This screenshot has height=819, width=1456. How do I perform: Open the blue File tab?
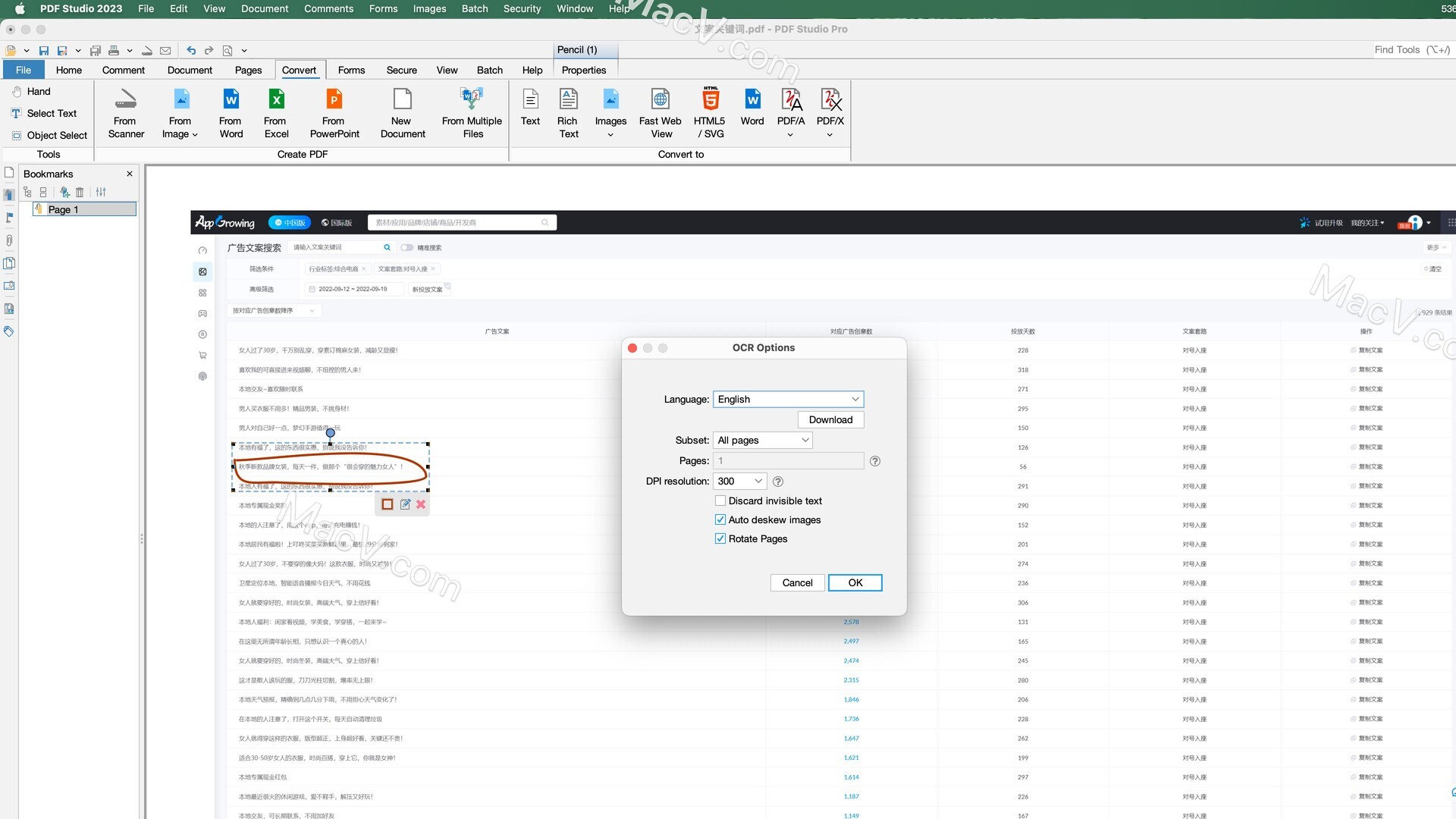24,70
